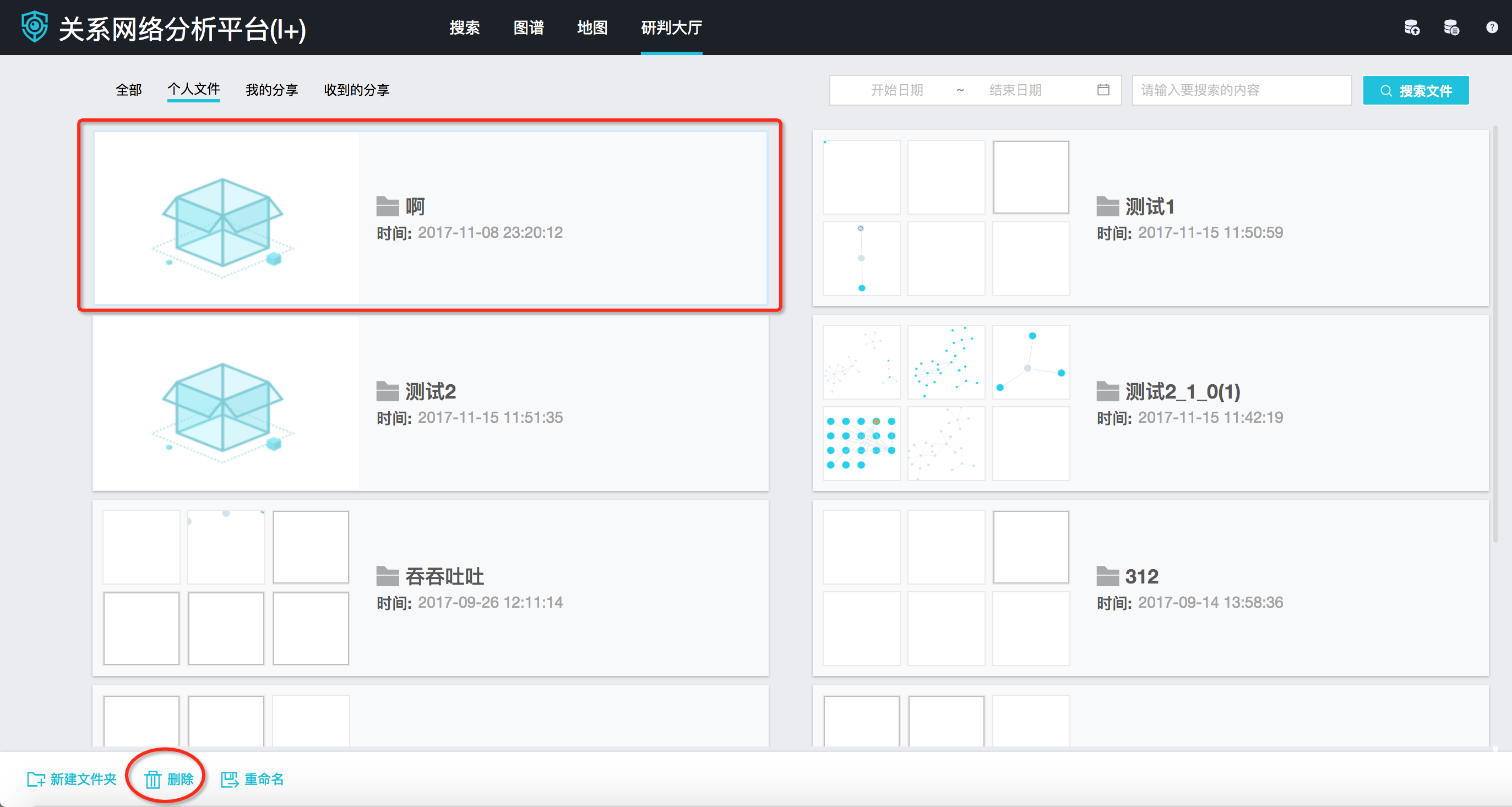Select the 测试2 folder box thumbnail
Image resolution: width=1512 pixels, height=807 pixels.
coord(226,403)
